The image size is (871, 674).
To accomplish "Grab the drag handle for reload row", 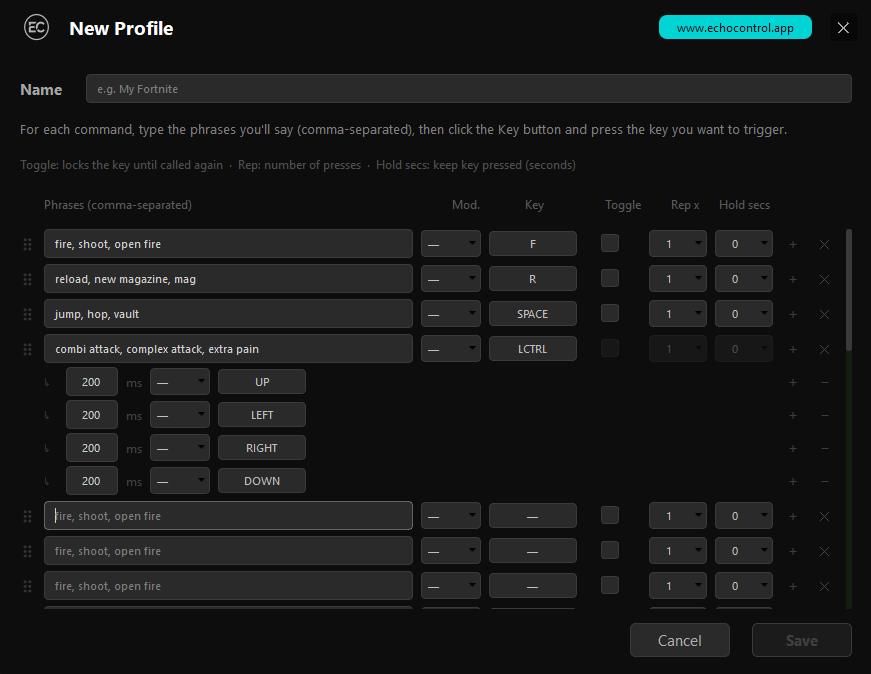I will pos(27,279).
